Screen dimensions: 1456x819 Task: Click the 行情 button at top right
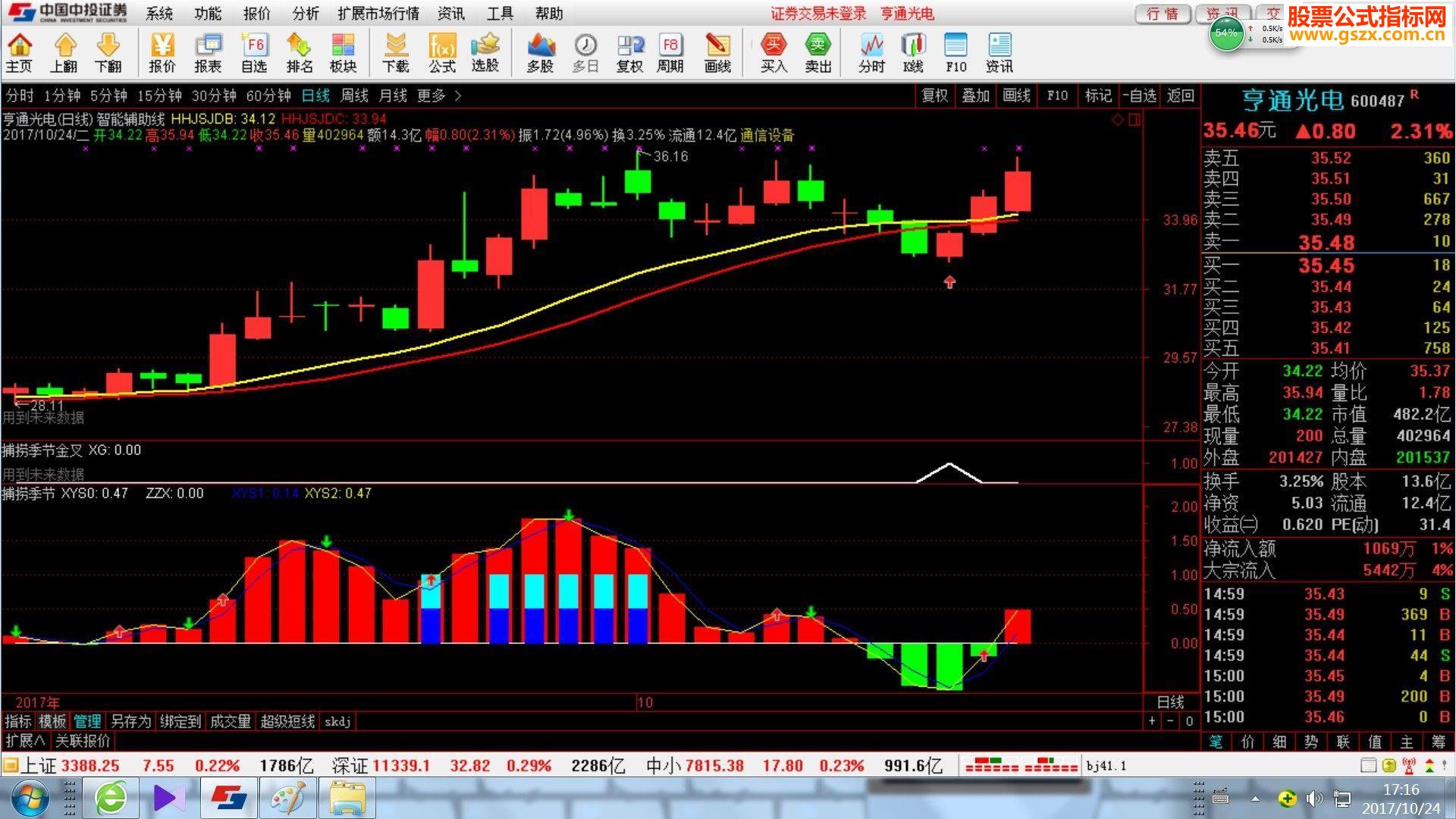[1163, 14]
